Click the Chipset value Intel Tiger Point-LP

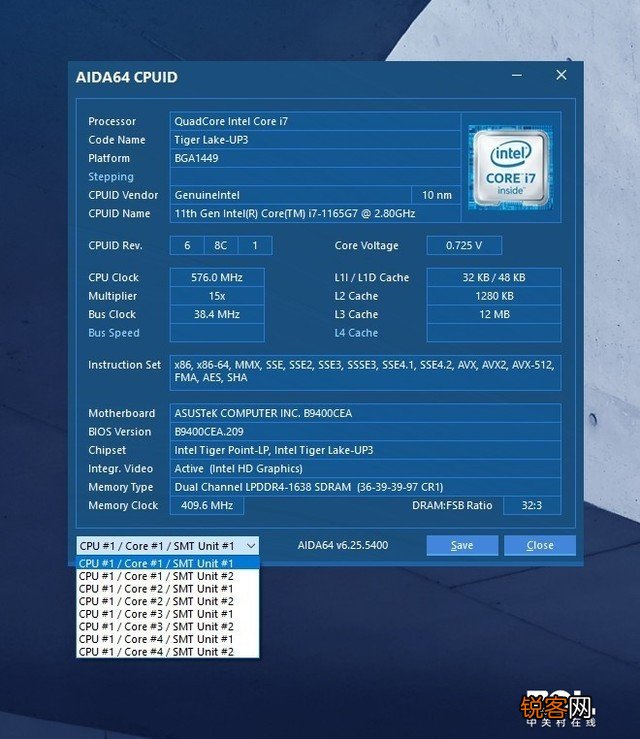click(x=365, y=450)
